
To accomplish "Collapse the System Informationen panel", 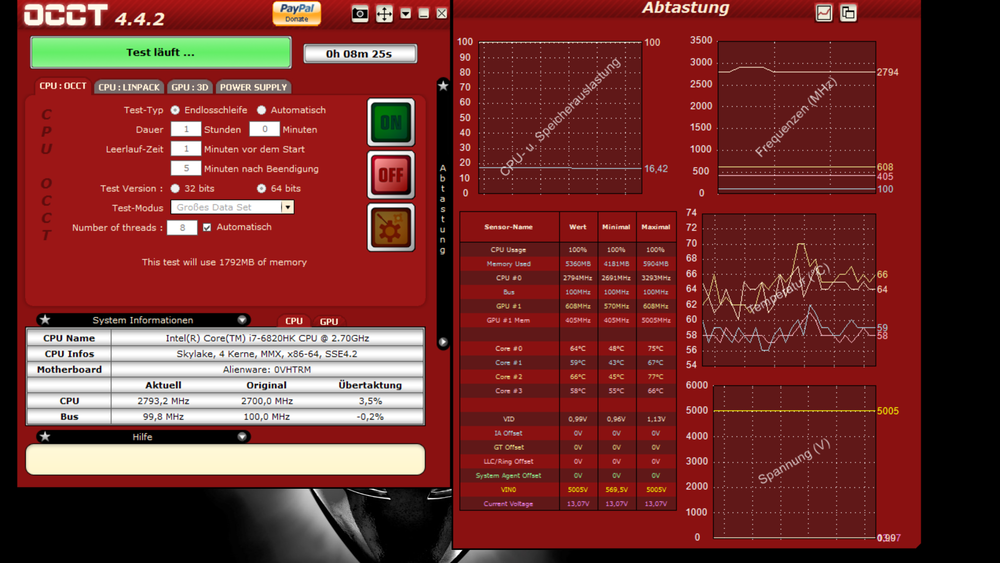I will (x=242, y=321).
